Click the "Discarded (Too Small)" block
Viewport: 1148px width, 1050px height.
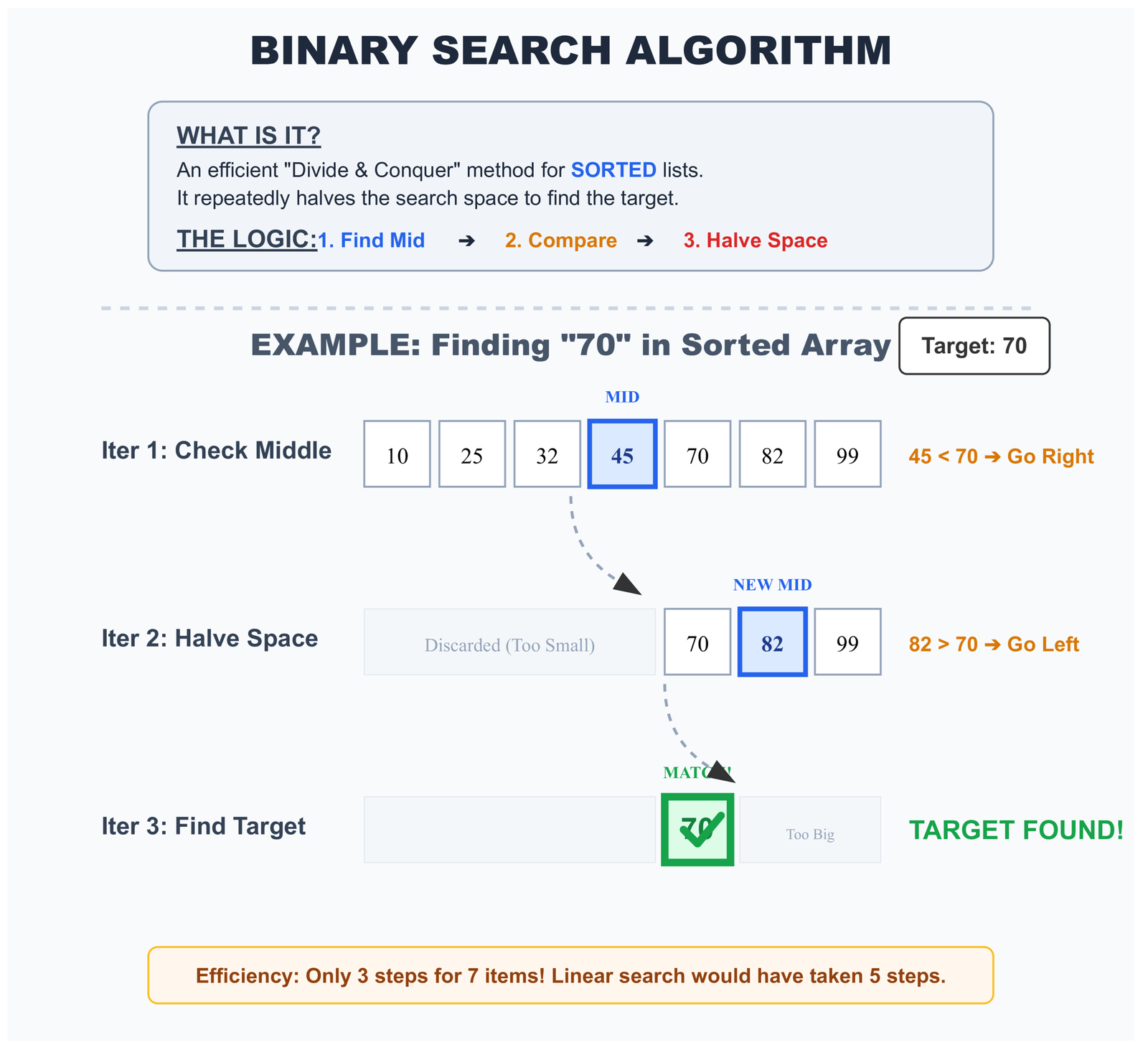509,642
